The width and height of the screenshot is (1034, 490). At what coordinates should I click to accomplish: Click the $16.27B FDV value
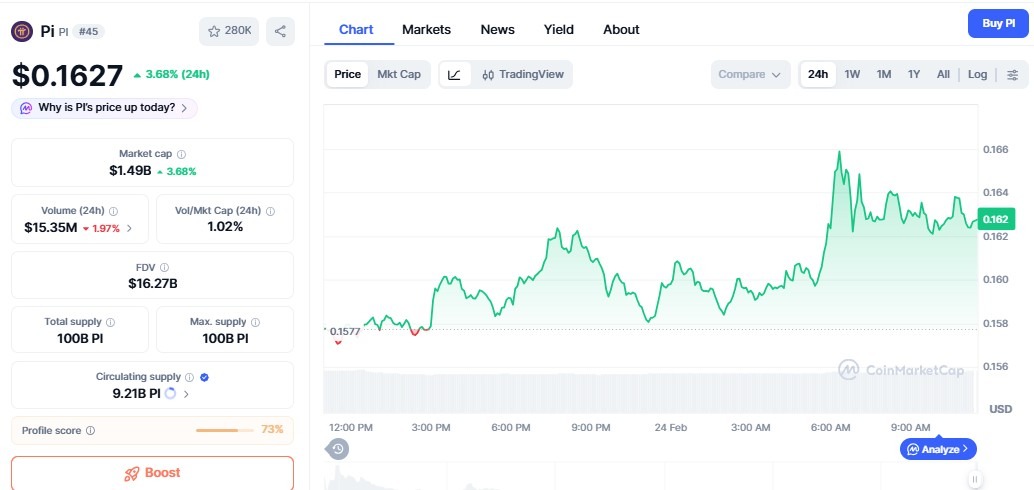[x=153, y=284]
